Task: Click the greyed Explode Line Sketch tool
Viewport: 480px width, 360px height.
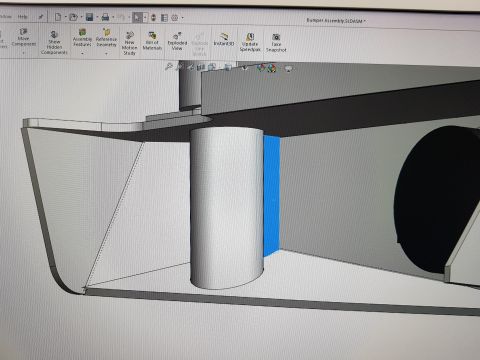Action: coord(199,44)
